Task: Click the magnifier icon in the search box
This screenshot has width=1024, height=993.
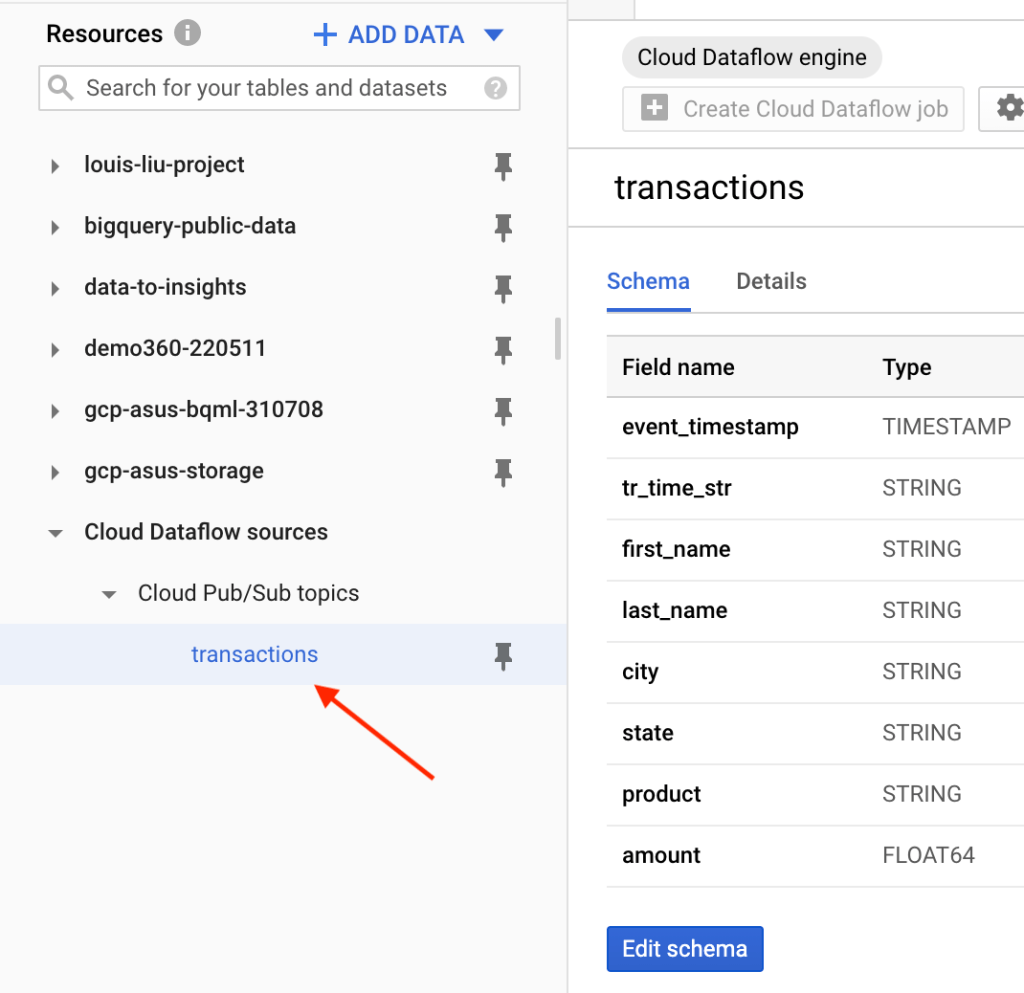Action: point(61,88)
